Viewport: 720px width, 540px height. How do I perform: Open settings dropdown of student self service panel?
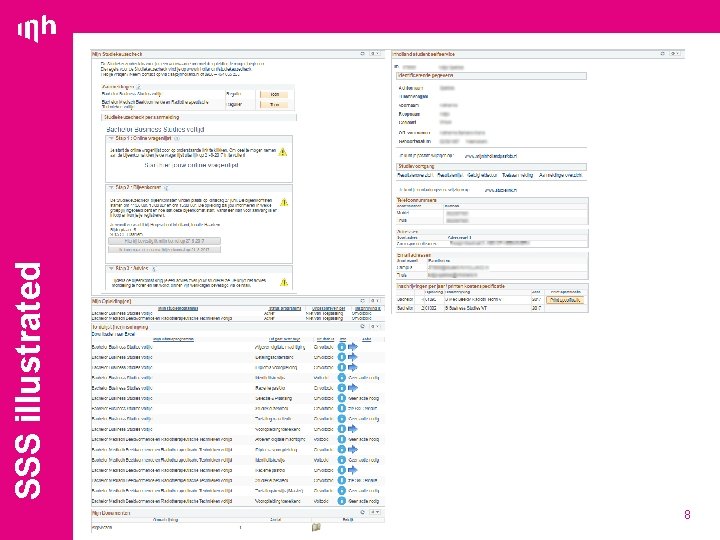pos(675,54)
